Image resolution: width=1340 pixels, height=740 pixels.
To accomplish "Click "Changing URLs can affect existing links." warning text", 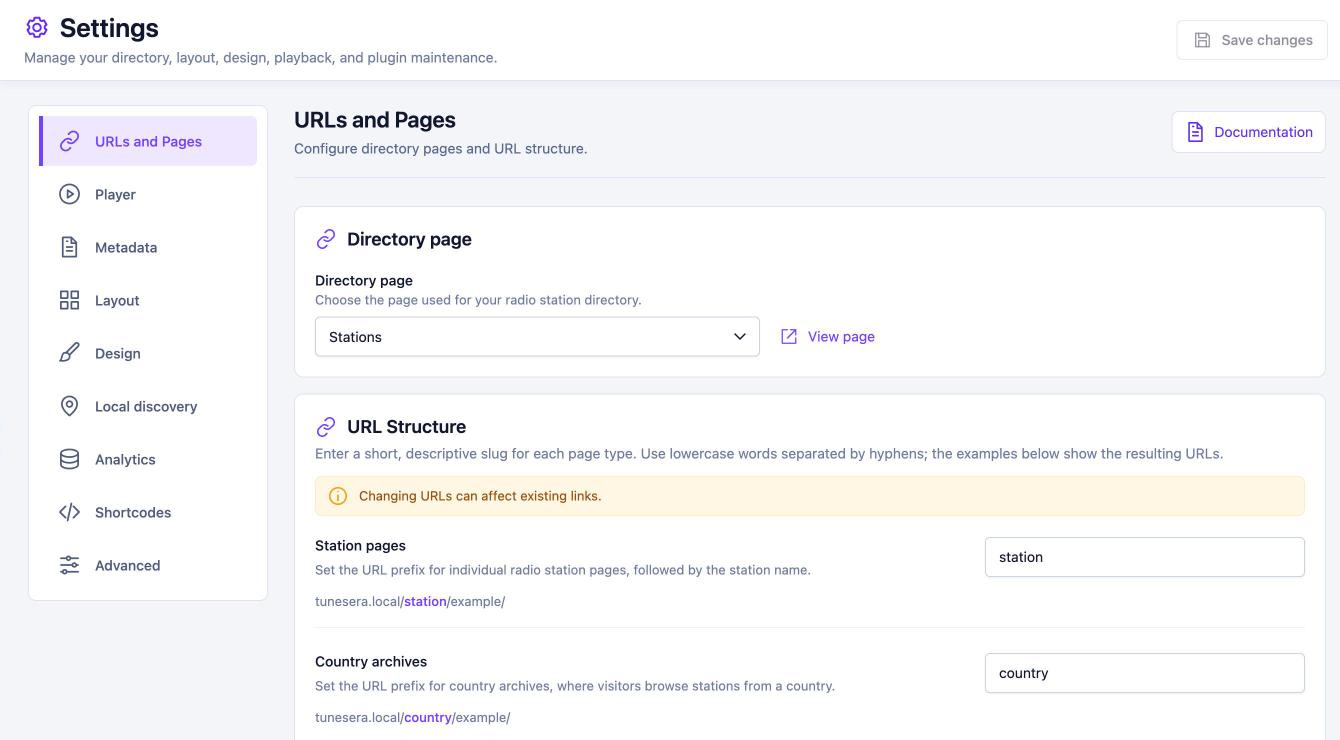I will point(480,496).
